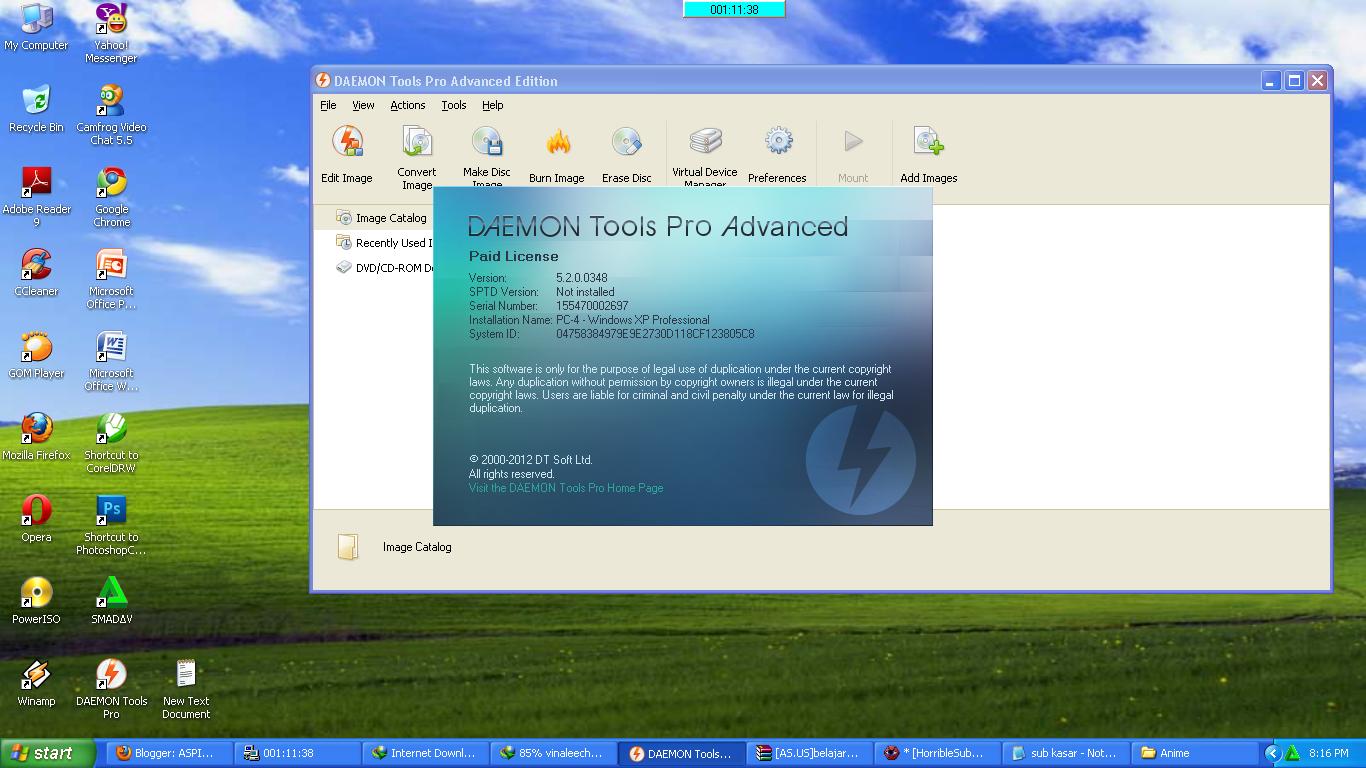Click the Add Images icon
This screenshot has width=1366, height=768.
click(x=928, y=152)
